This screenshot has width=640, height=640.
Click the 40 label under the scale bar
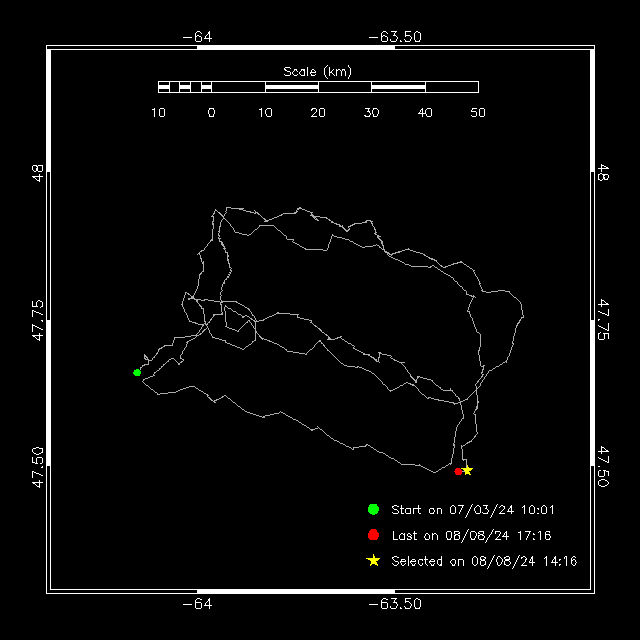coord(425,113)
